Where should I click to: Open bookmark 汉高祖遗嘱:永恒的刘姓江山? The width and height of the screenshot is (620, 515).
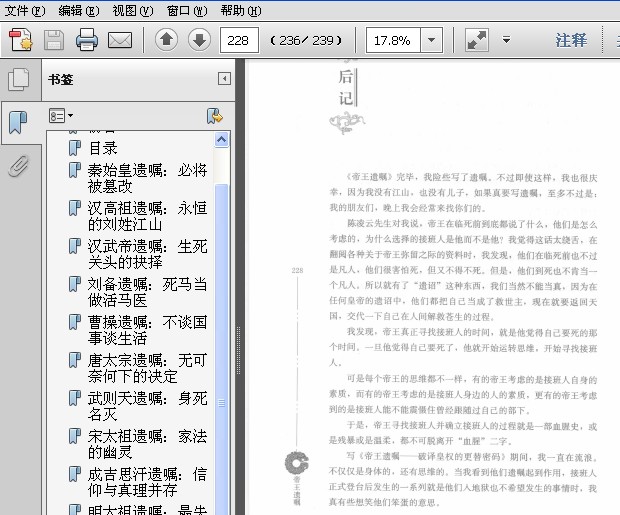click(148, 216)
